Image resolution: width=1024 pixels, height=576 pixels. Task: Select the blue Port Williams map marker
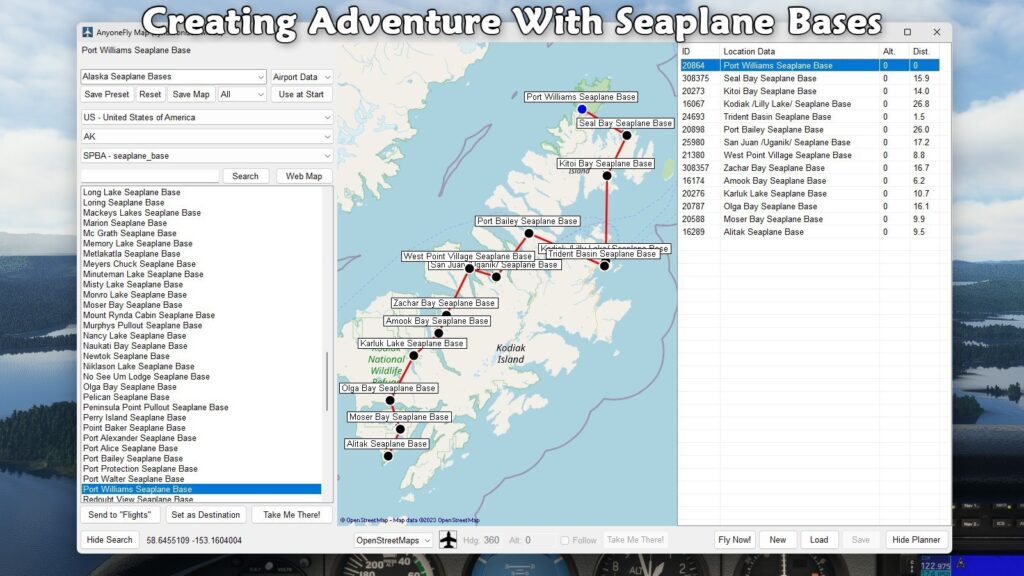tap(582, 109)
